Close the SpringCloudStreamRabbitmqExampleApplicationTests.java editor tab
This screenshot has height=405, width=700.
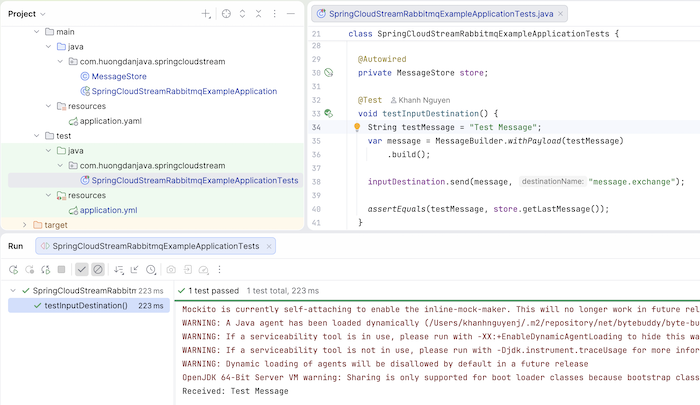pyautogui.click(x=560, y=14)
